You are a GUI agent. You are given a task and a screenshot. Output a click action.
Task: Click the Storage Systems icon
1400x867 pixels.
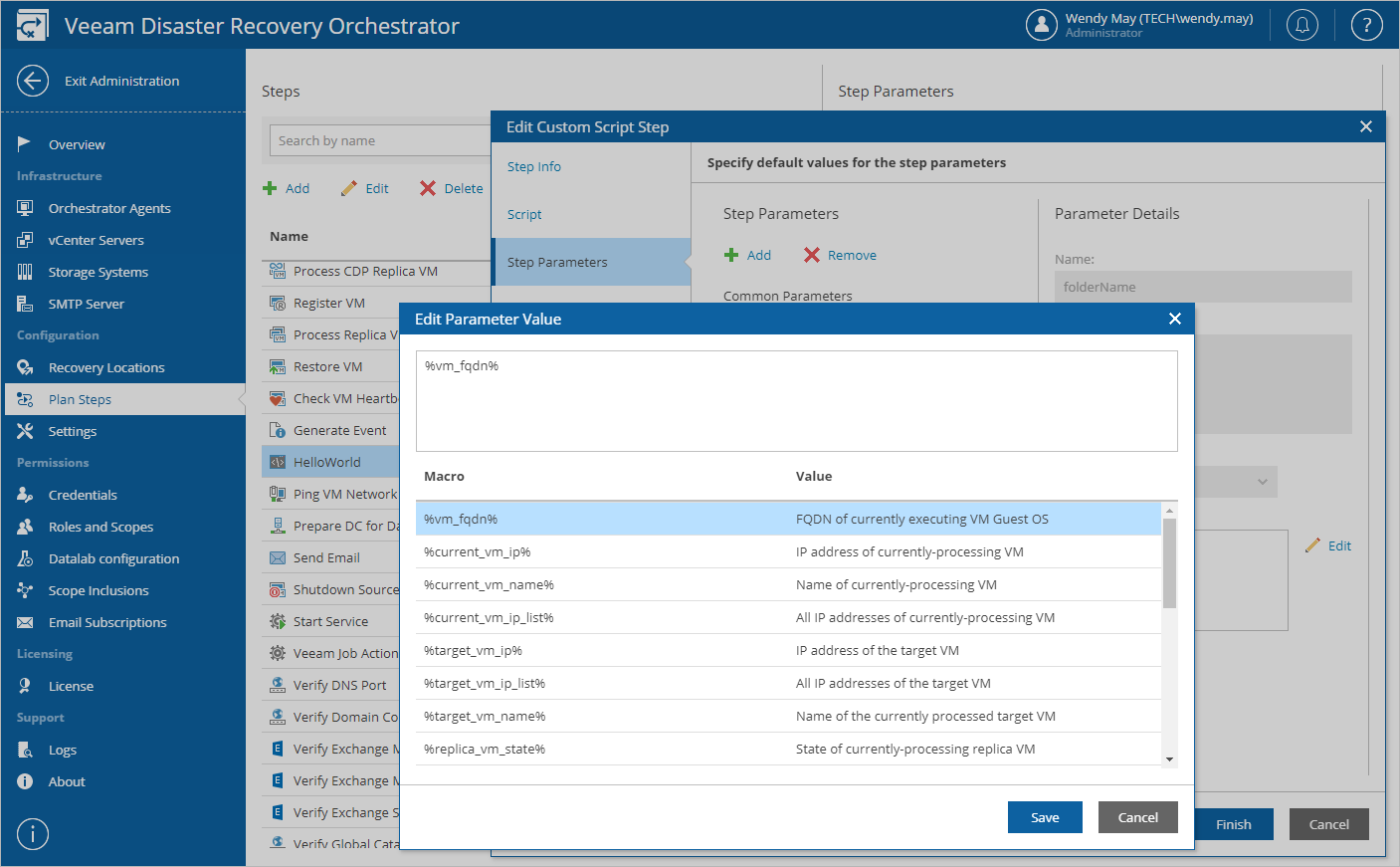coord(25,272)
